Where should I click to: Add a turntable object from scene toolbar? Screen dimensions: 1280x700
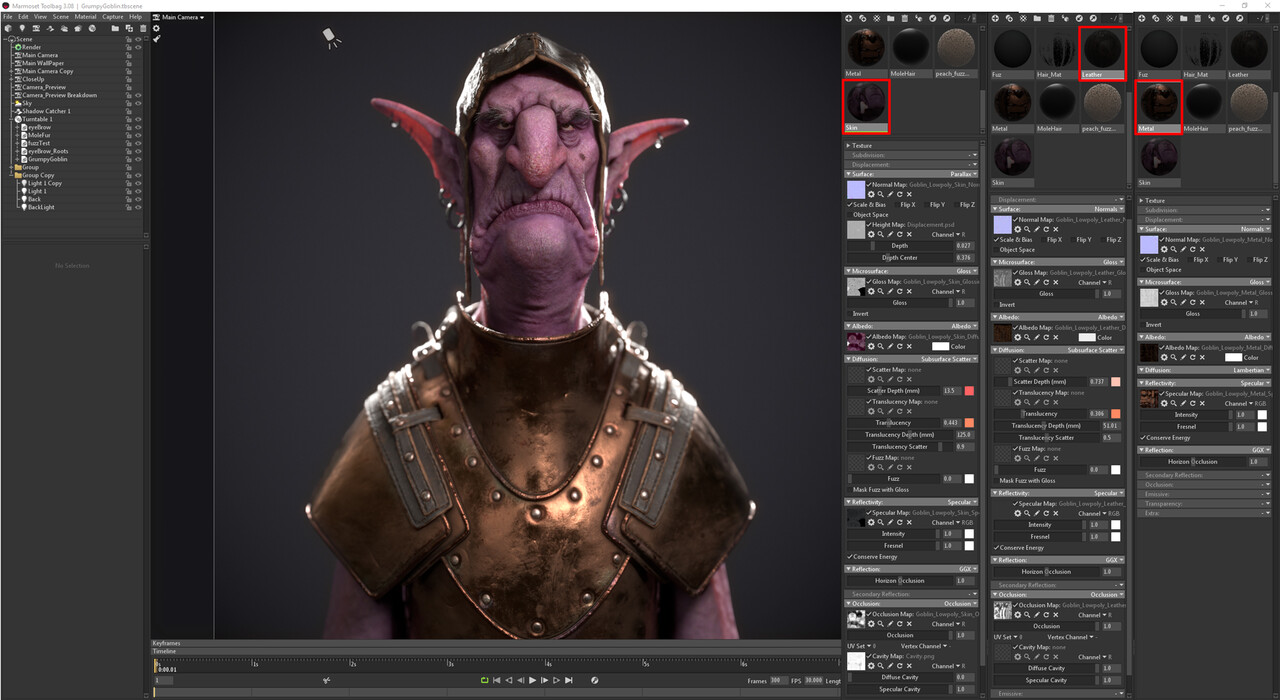[x=92, y=28]
